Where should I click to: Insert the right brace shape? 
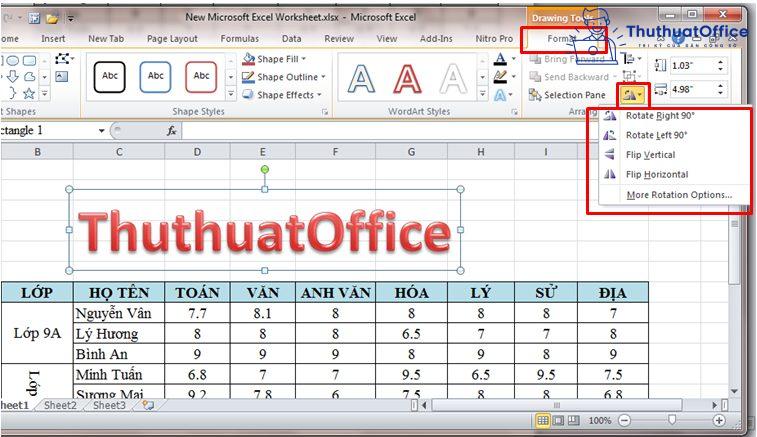click(x=13, y=93)
